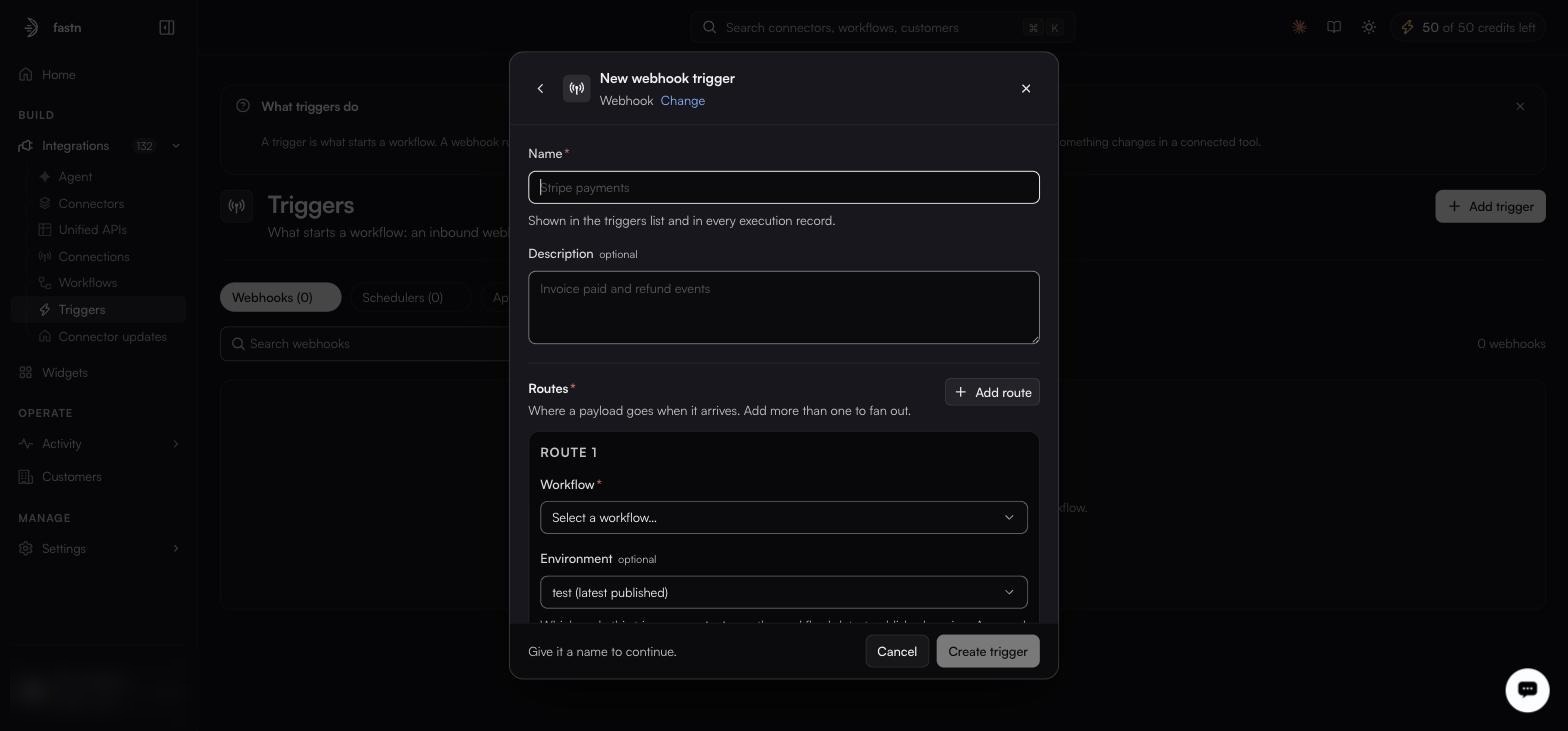Open Widgets in the sidebar

click(98, 373)
